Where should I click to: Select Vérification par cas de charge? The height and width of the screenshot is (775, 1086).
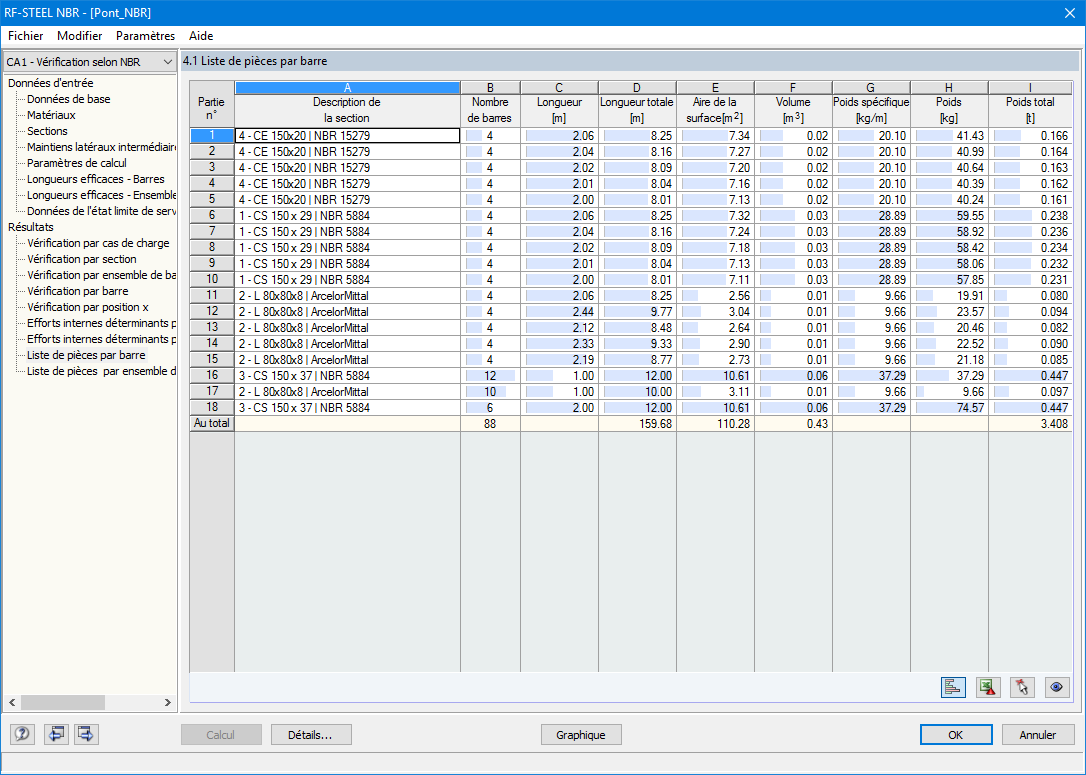click(98, 243)
